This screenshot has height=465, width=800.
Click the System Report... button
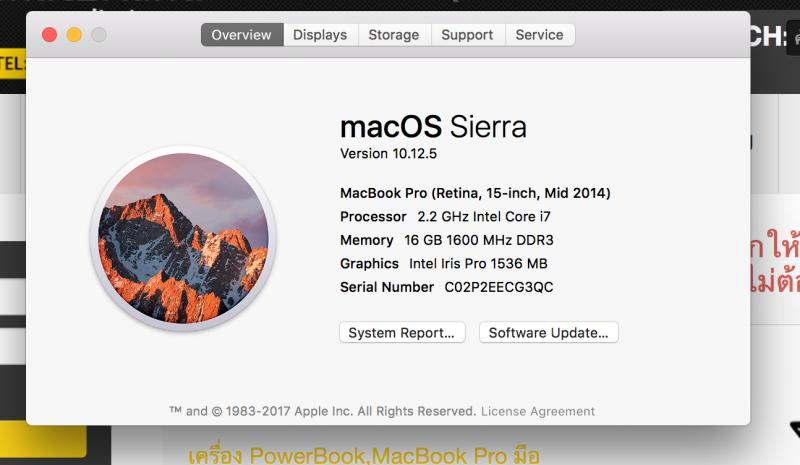point(402,332)
